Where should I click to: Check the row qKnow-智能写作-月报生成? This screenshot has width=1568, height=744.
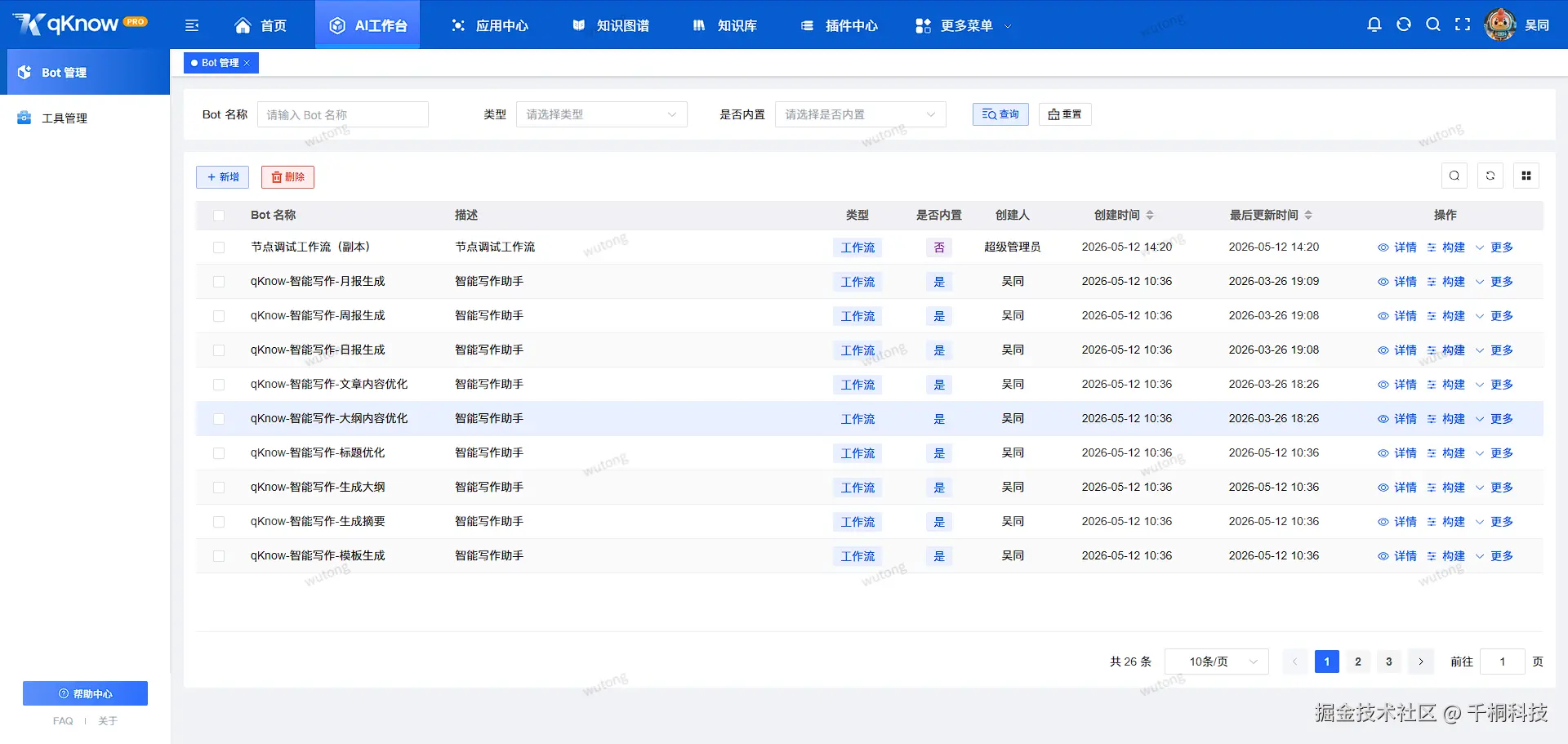[219, 282]
